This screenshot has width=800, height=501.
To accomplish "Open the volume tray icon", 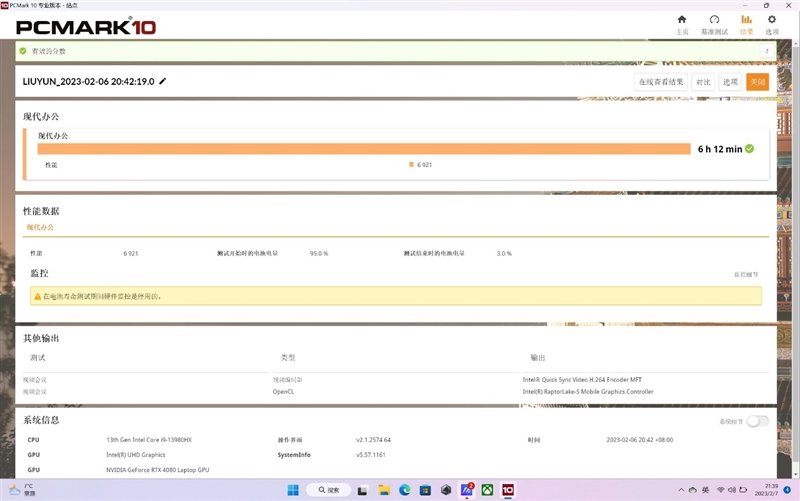I will pos(732,490).
